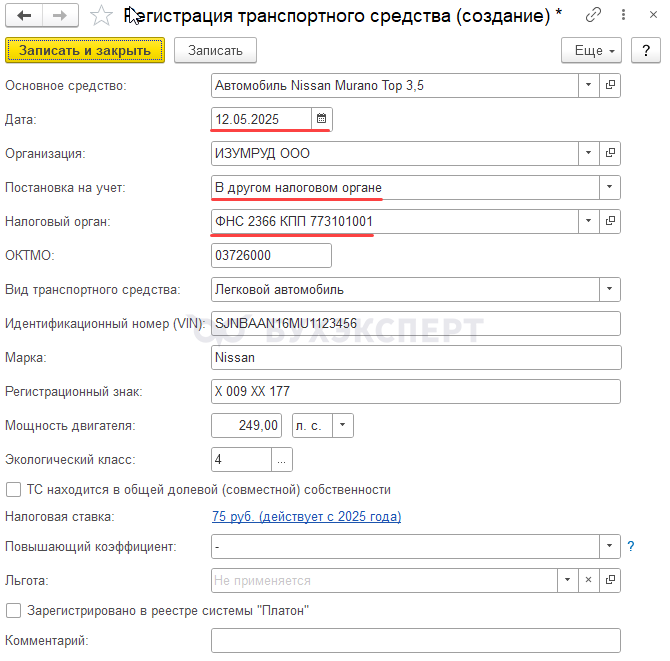Open the calendar picker for Дата
This screenshot has height=661, width=670.
click(x=322, y=119)
